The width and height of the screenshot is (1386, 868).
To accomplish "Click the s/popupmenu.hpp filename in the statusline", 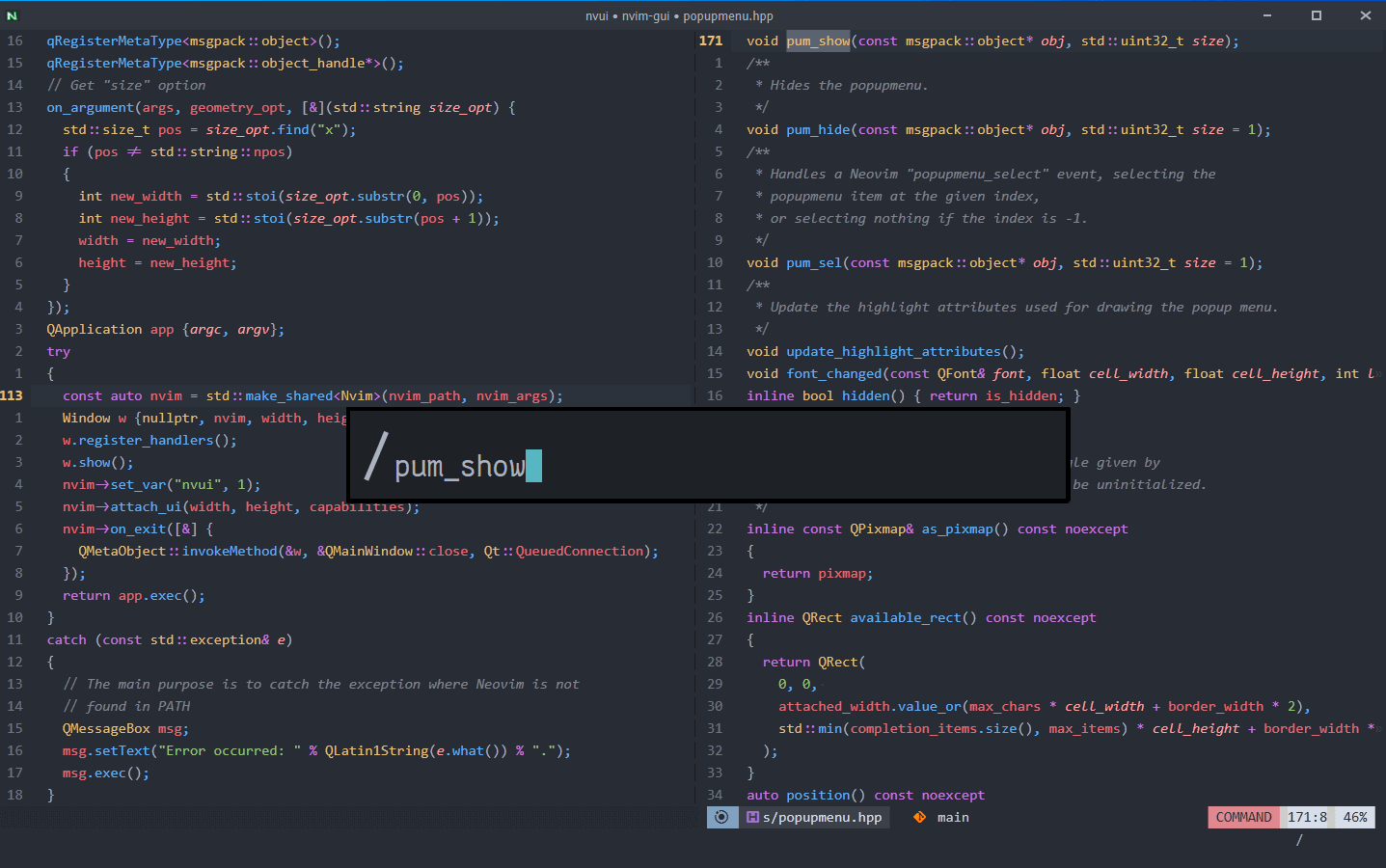I will 822,817.
